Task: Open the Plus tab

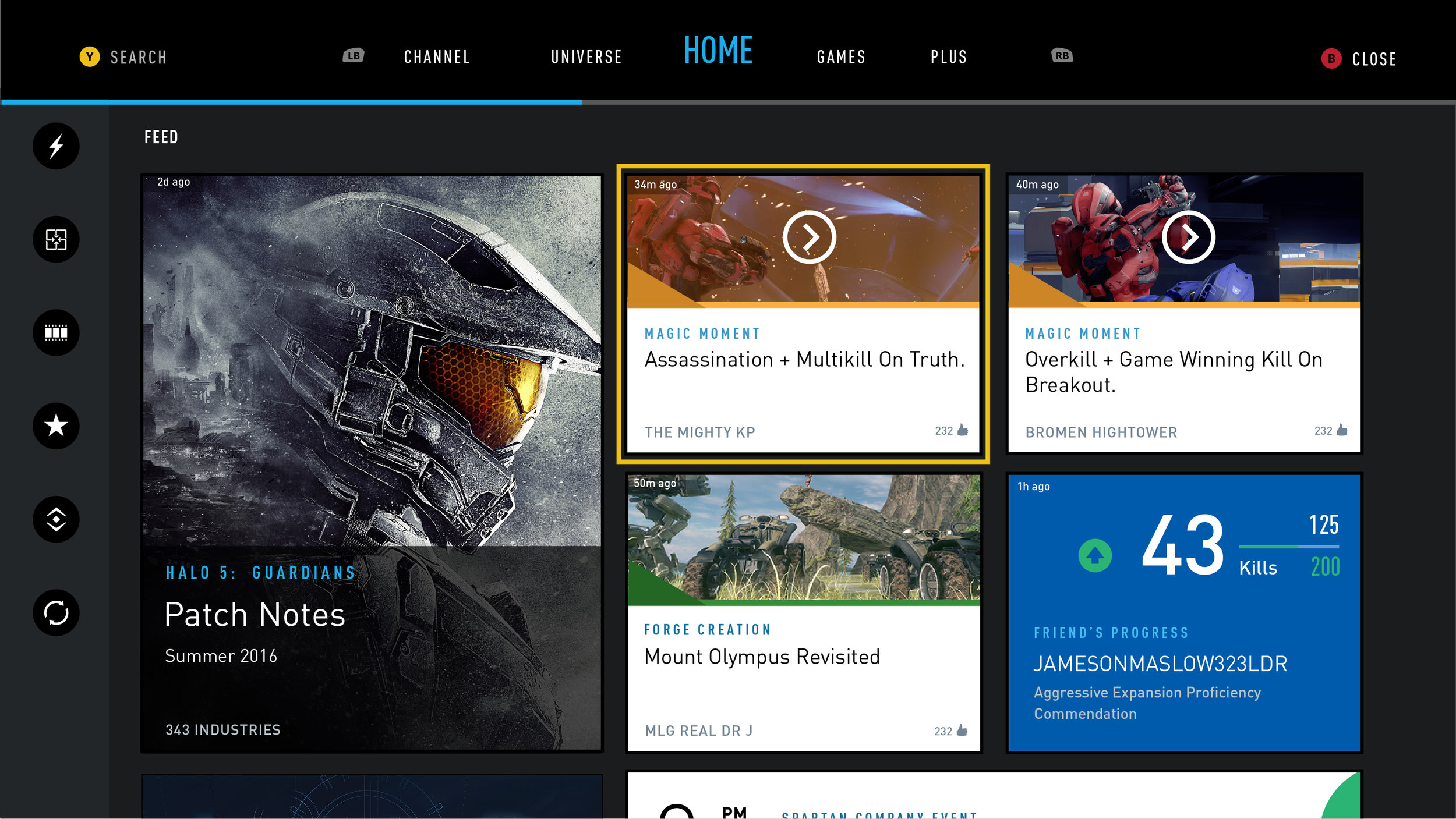Action: tap(949, 57)
